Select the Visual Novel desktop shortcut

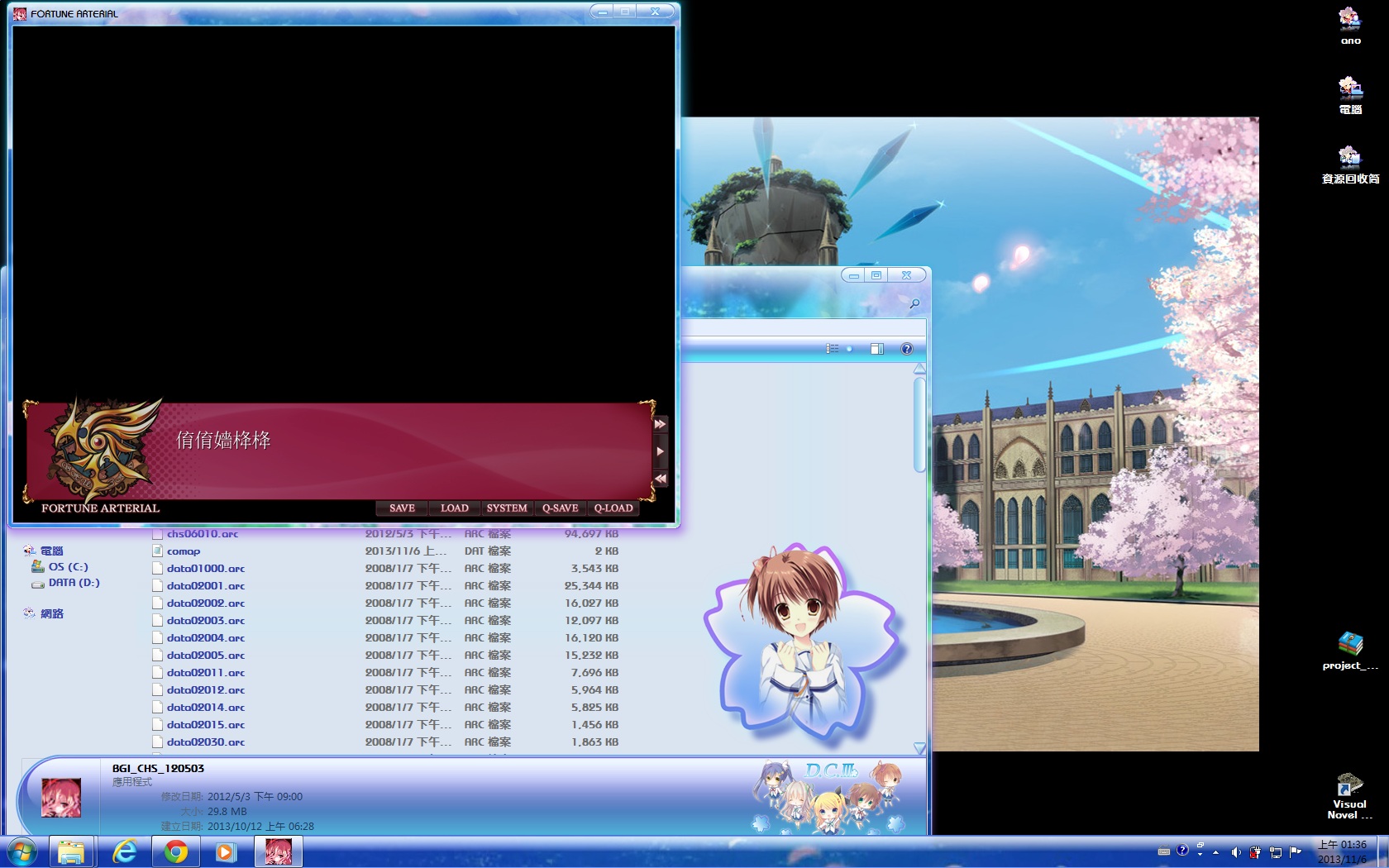[x=1350, y=796]
